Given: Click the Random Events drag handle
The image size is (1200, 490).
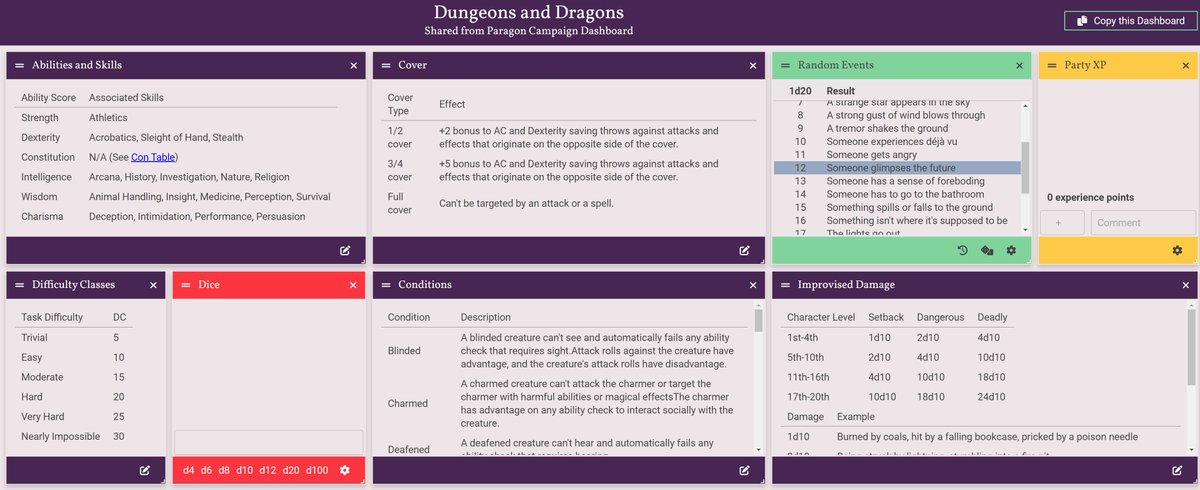Looking at the screenshot, I should [785, 65].
